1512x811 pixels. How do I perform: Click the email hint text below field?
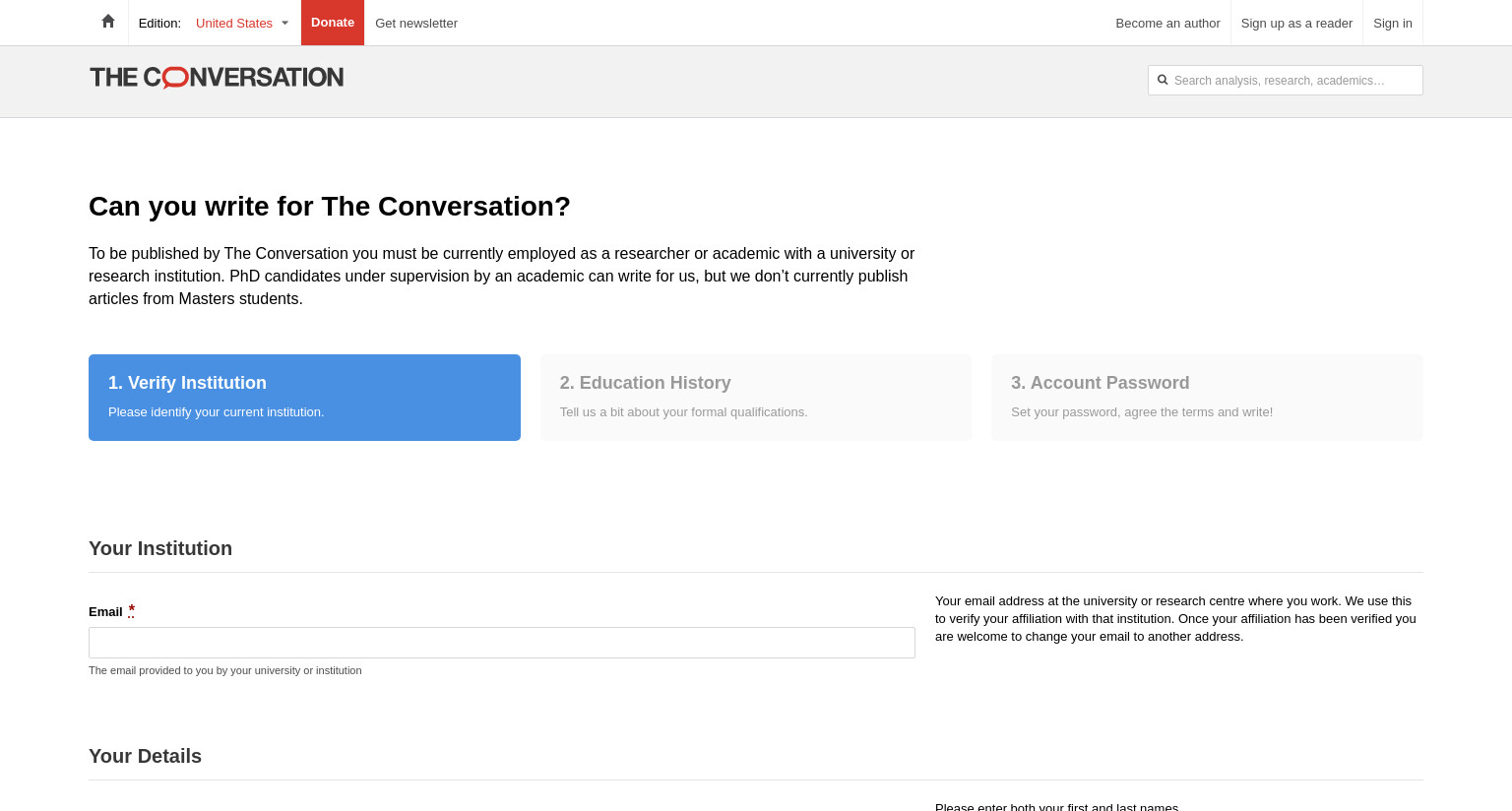(x=225, y=670)
